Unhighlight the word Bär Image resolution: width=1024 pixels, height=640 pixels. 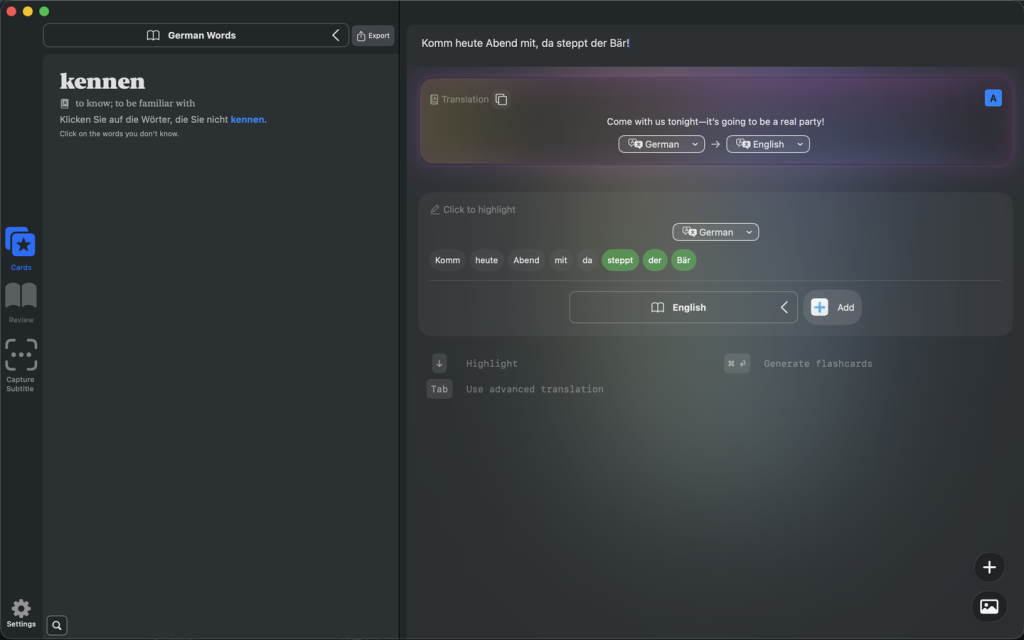click(x=683, y=261)
